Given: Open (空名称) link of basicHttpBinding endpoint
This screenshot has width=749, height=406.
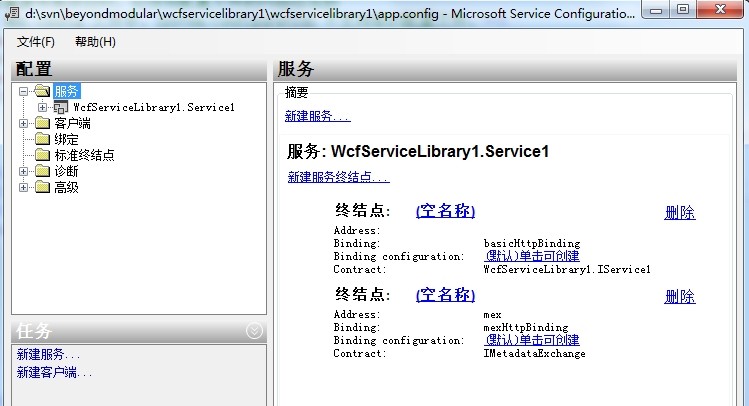Looking at the screenshot, I should tap(446, 211).
